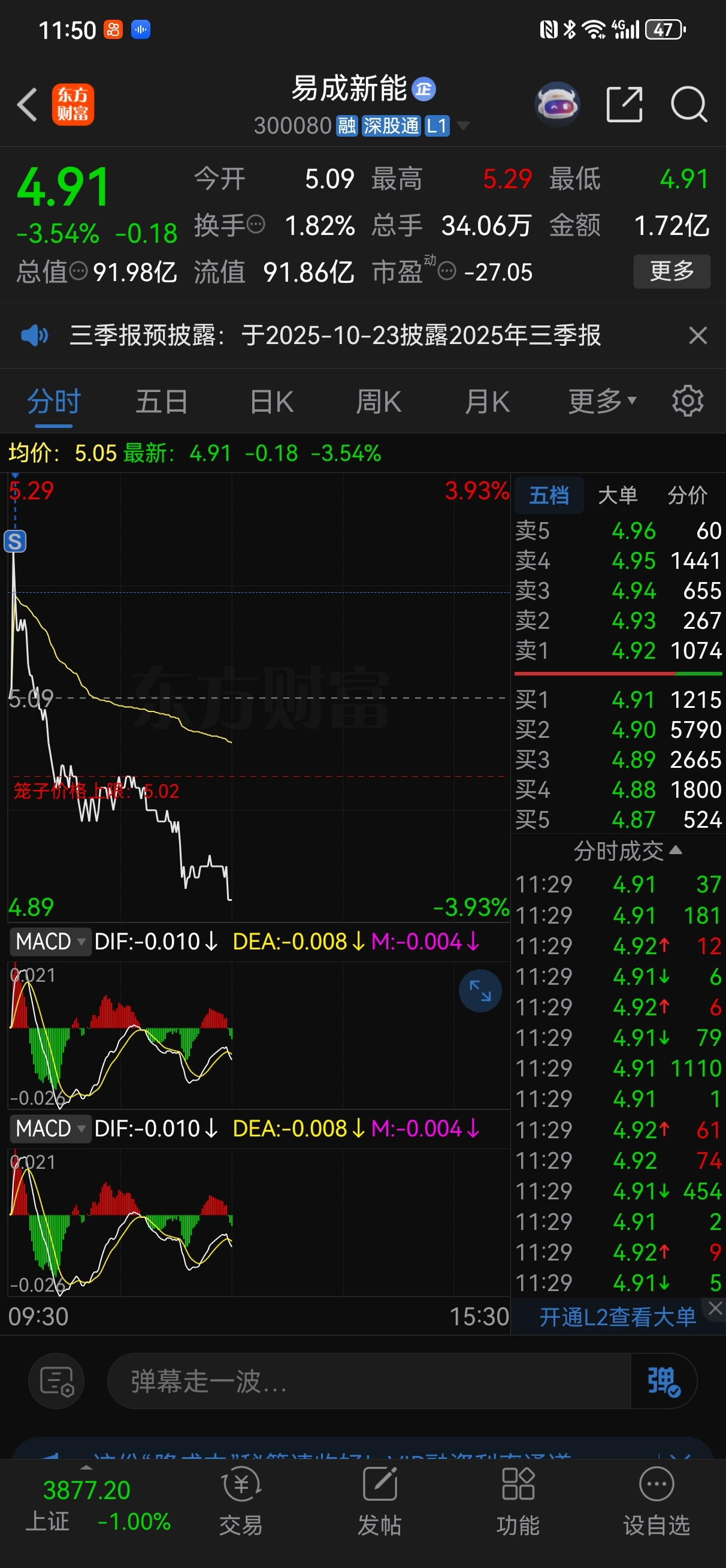Tap 买1 row at 4.91
Viewport: 726px width, 1568px height.
pos(618,699)
